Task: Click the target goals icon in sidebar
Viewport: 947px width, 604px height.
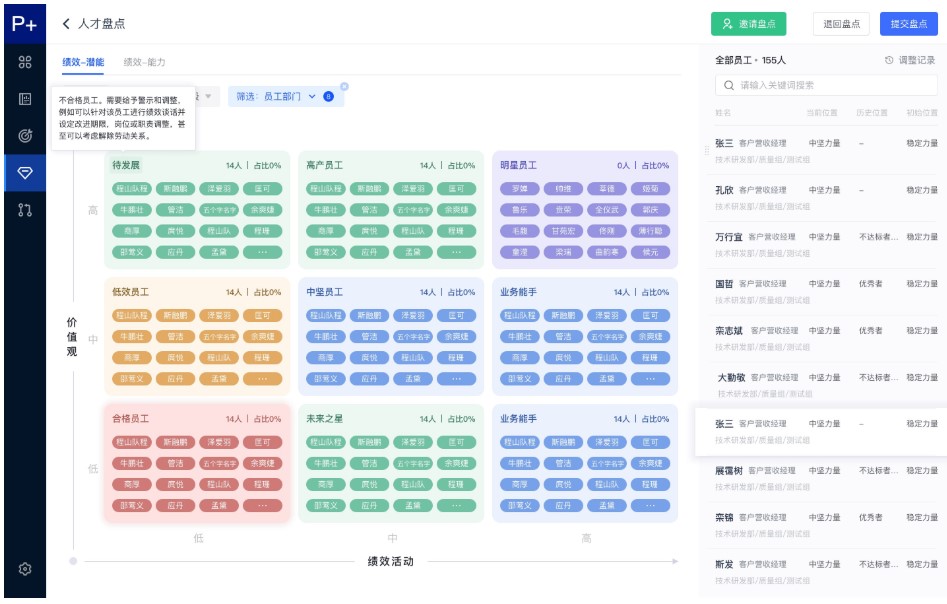Action: pos(25,135)
